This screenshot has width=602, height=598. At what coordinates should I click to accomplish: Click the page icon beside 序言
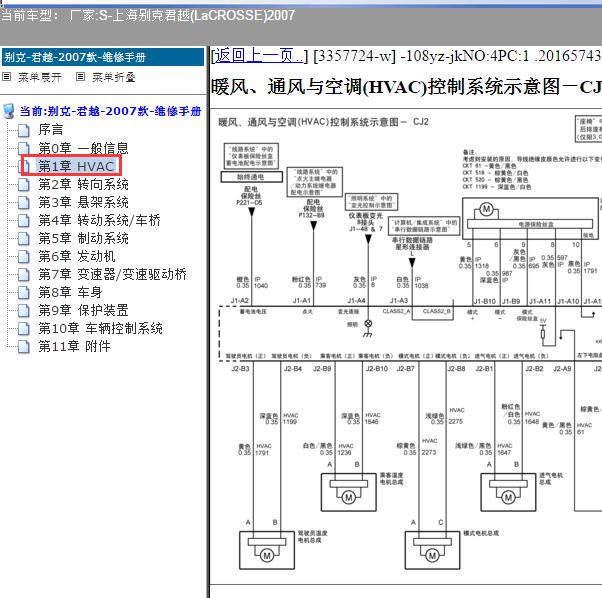(24, 131)
